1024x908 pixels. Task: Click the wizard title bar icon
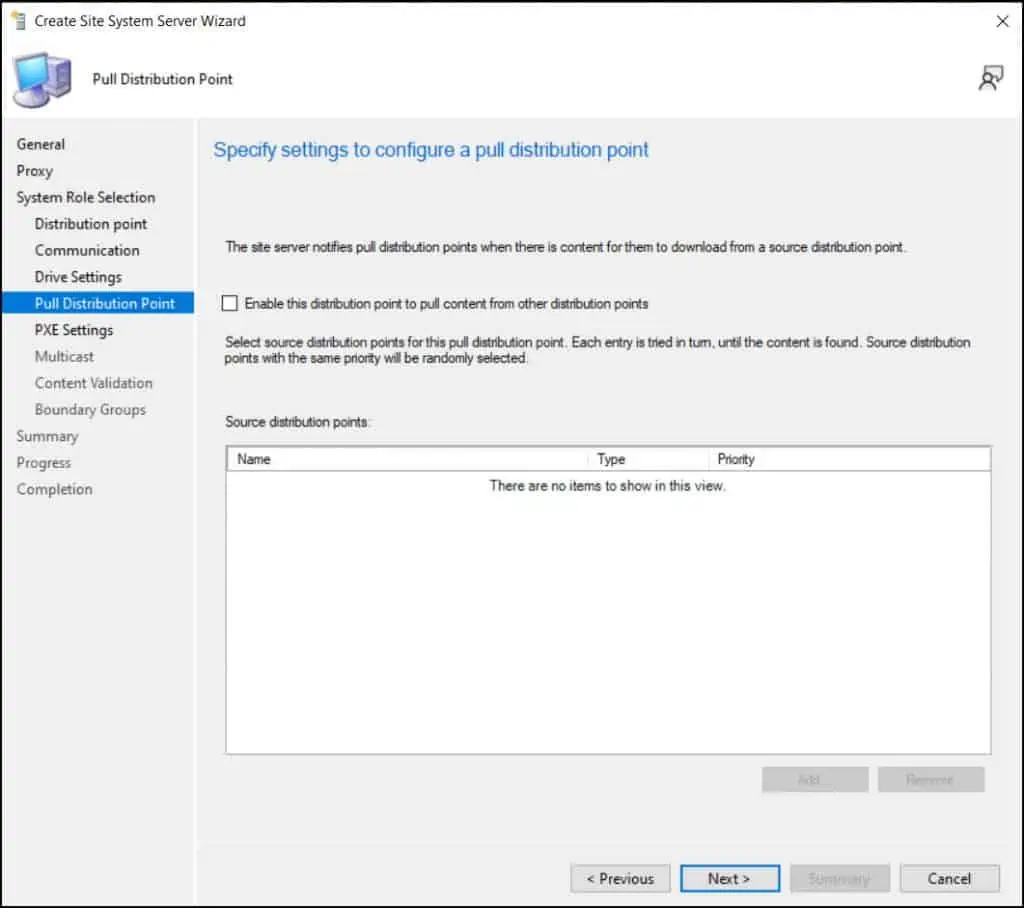point(16,20)
